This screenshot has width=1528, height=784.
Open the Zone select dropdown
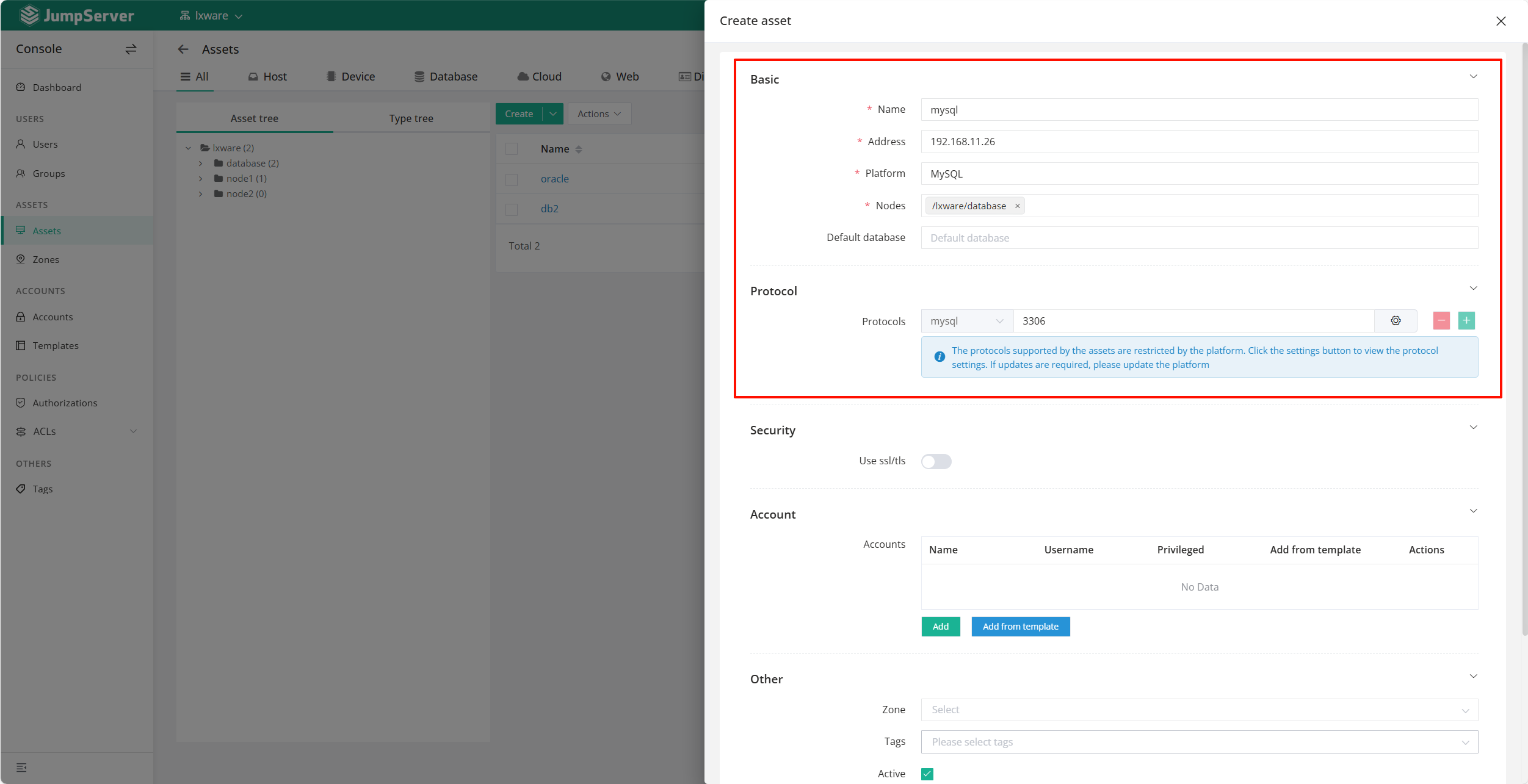click(1199, 710)
